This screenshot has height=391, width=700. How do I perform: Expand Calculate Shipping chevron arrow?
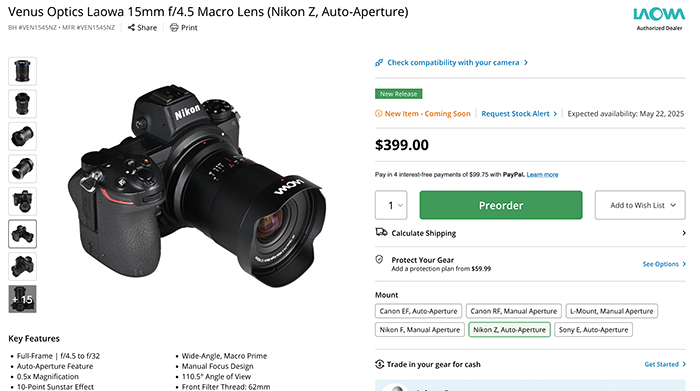(683, 233)
